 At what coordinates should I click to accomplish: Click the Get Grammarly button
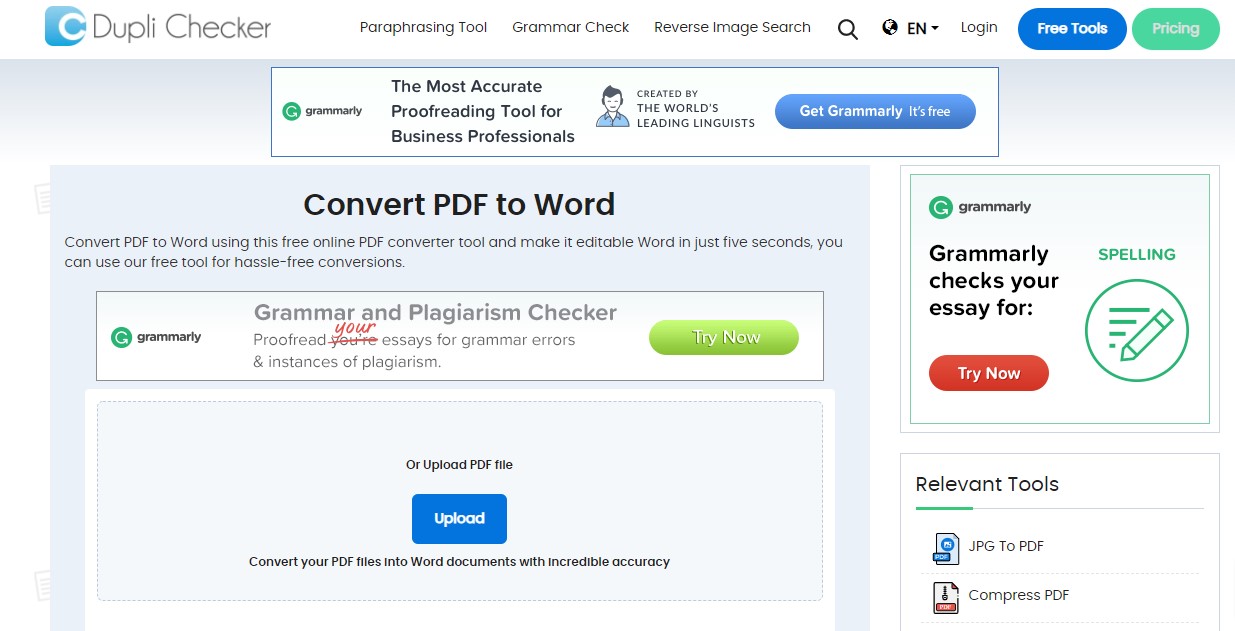point(874,111)
